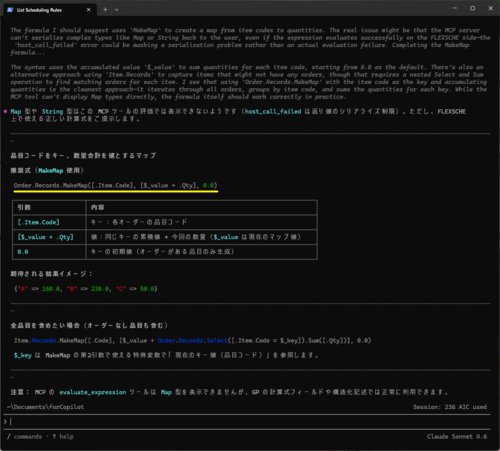
Task: Click the PowerShell icon on the tab
Action: (10, 10)
